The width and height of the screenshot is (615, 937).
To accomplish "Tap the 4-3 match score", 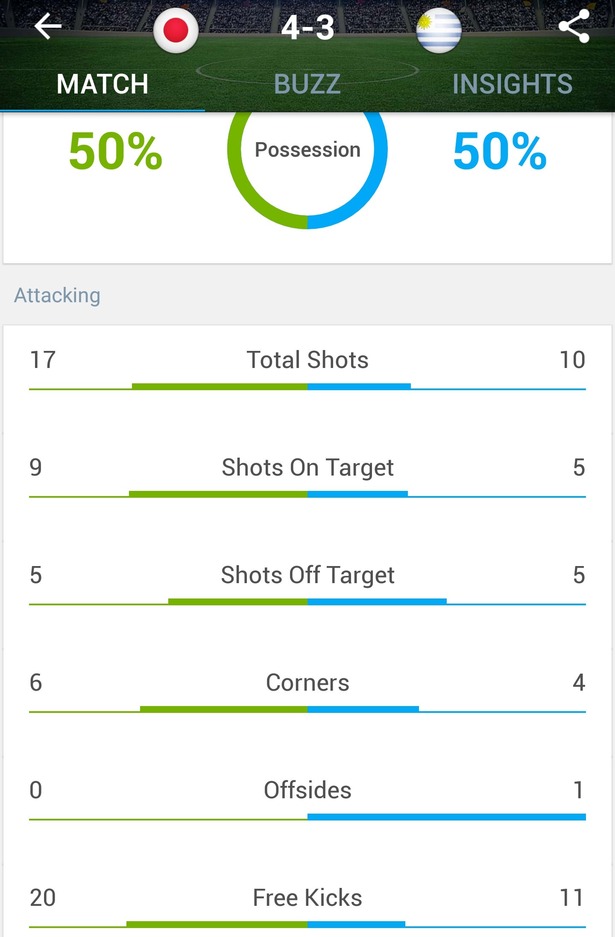I will tap(307, 27).
